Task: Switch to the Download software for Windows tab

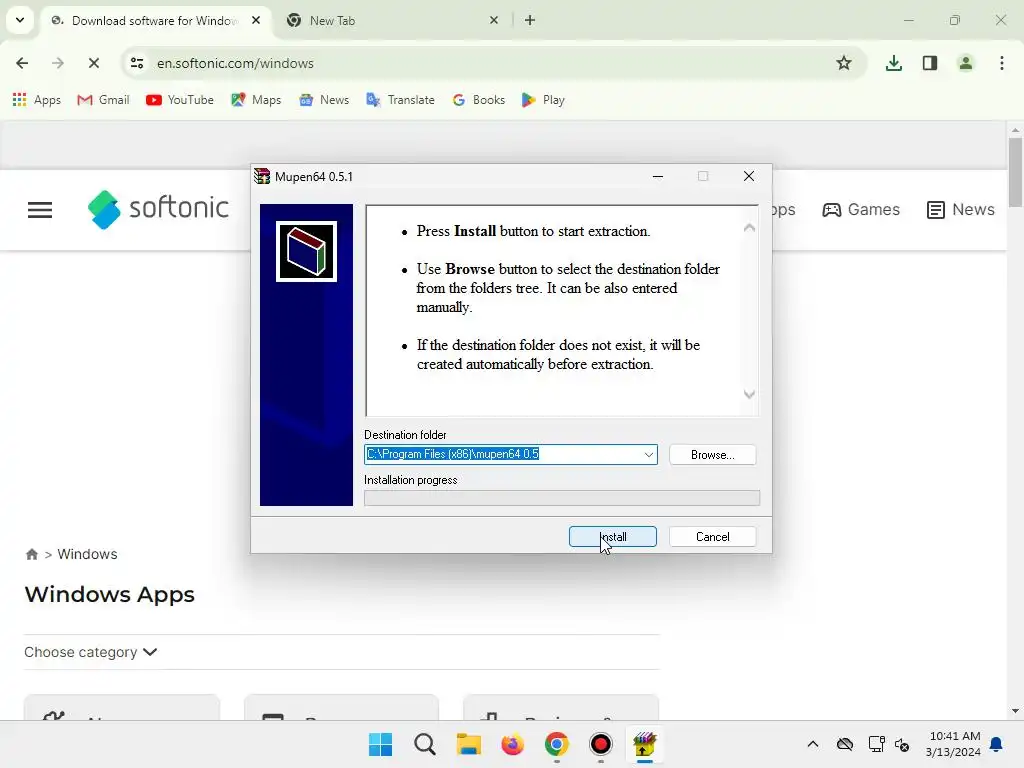Action: coord(154,21)
